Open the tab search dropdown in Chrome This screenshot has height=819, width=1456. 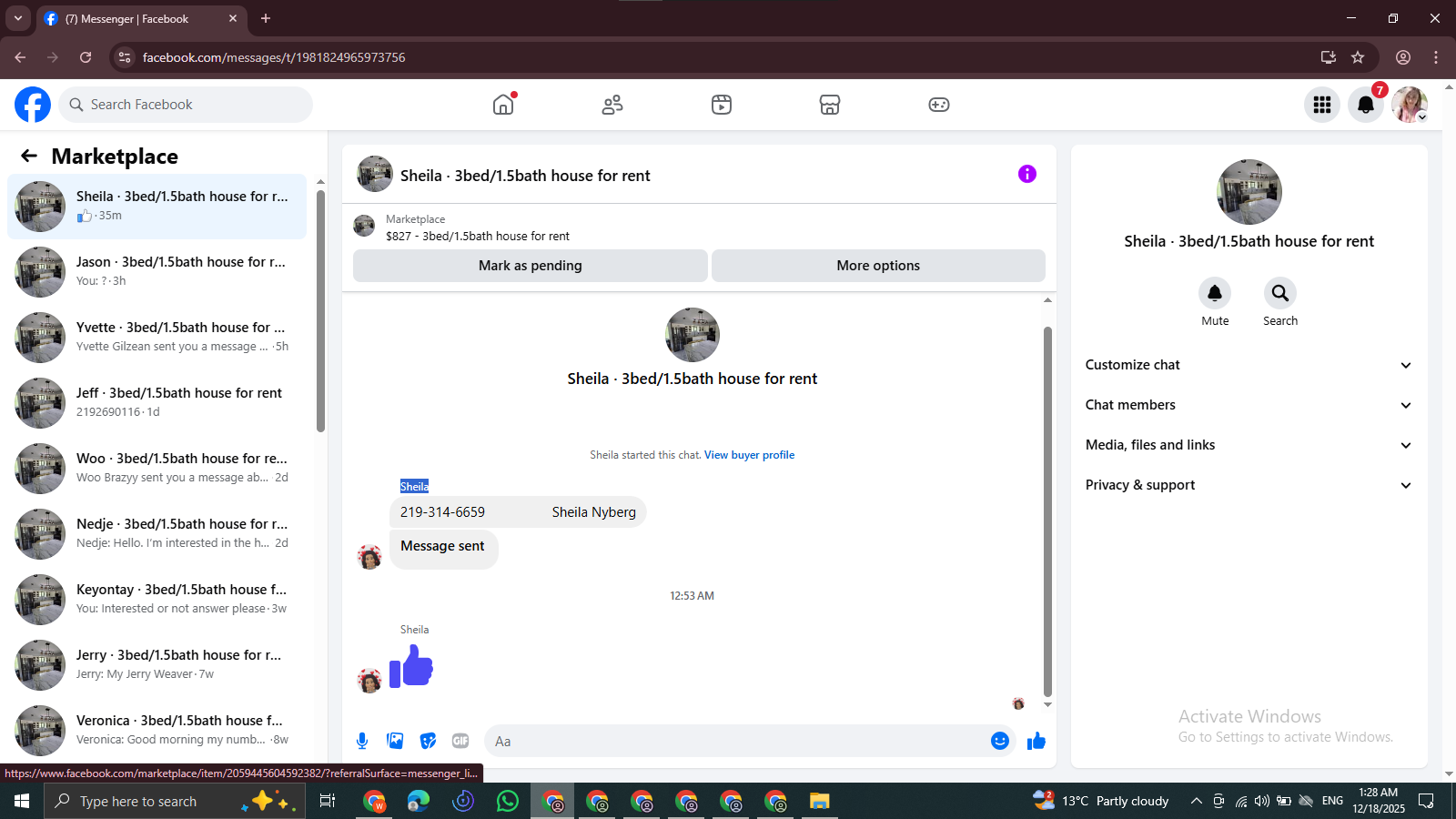18,18
